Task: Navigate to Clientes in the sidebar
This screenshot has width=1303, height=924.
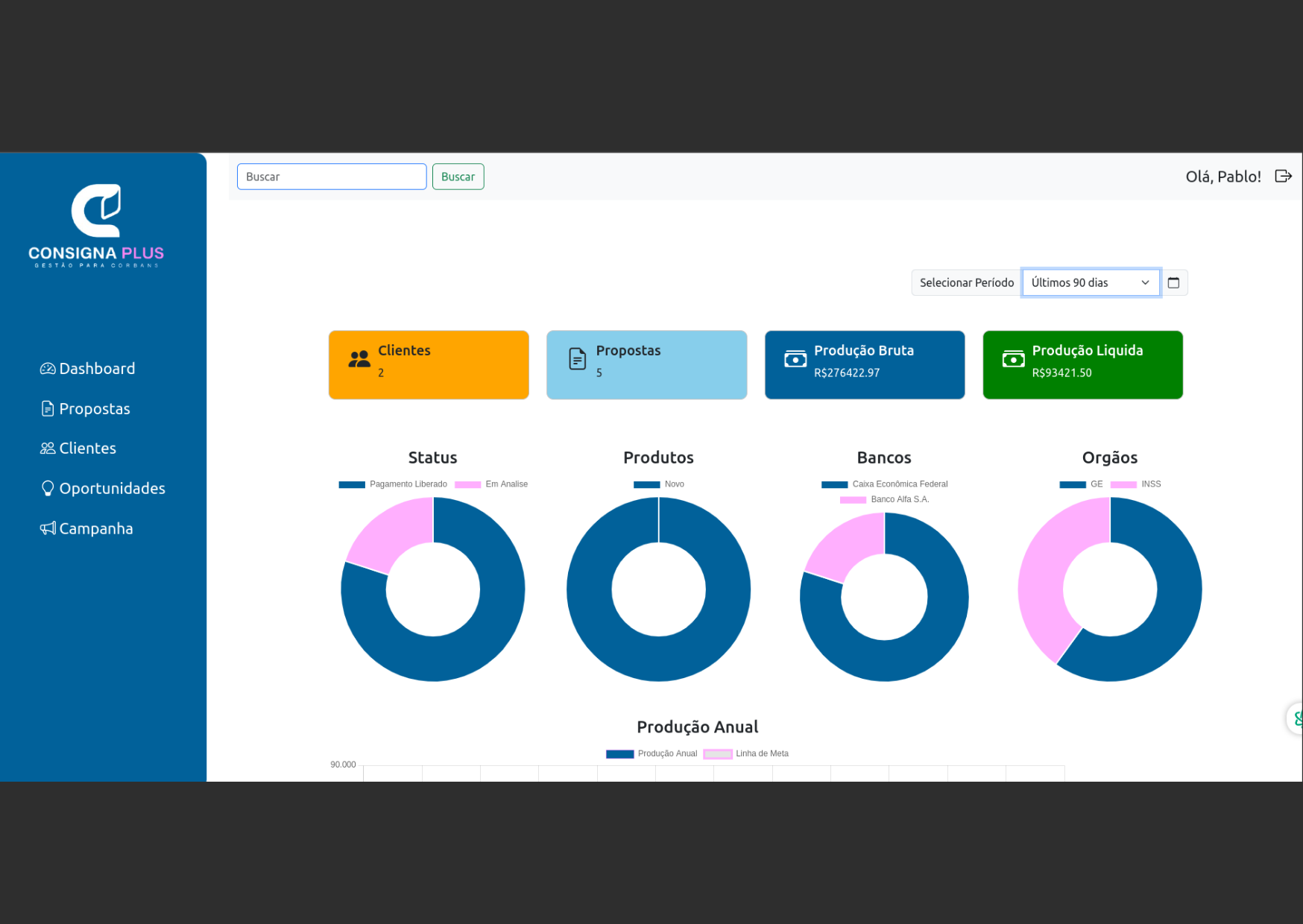Action: point(78,448)
